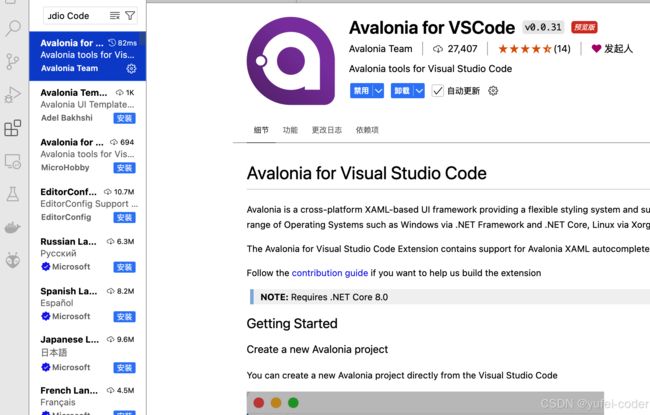The height and width of the screenshot is (415, 650).
Task: Click the large Avalonia extension logo
Action: [291, 61]
